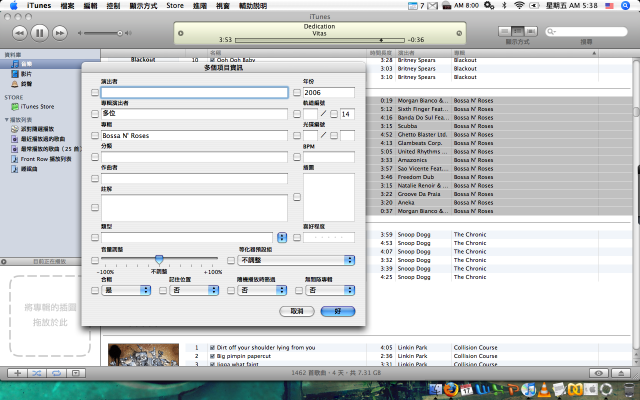Toggle repeat button in bottom bar
The width and height of the screenshot is (640, 400).
[x=56, y=373]
